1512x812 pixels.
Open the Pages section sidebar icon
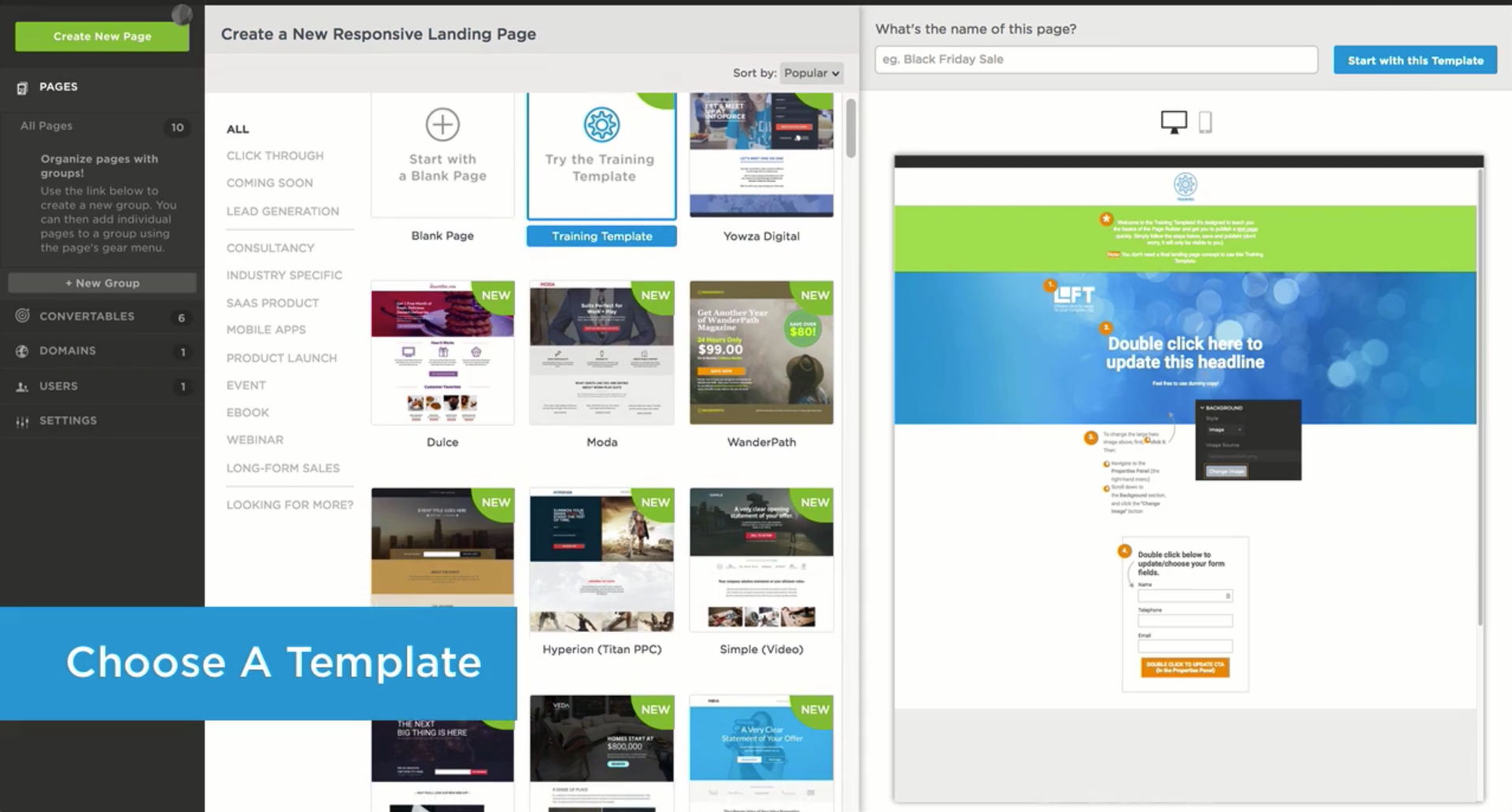pyautogui.click(x=21, y=87)
